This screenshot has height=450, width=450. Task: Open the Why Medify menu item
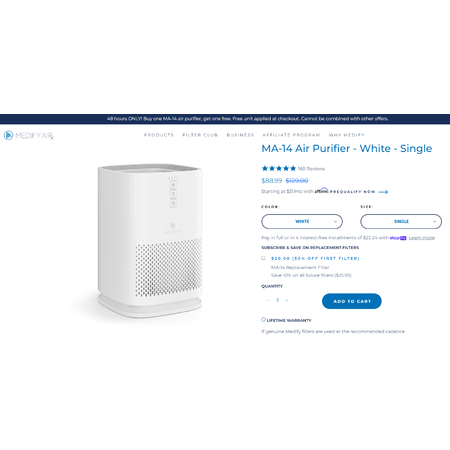point(347,135)
